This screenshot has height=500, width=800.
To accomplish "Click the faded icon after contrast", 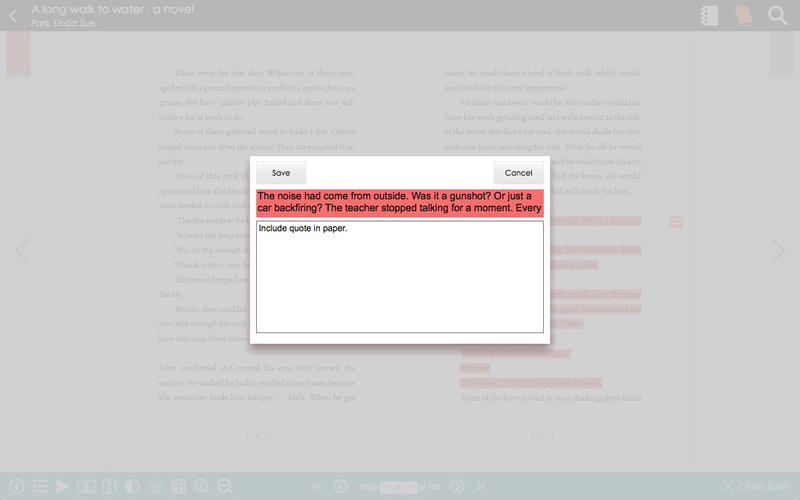I will [155, 486].
